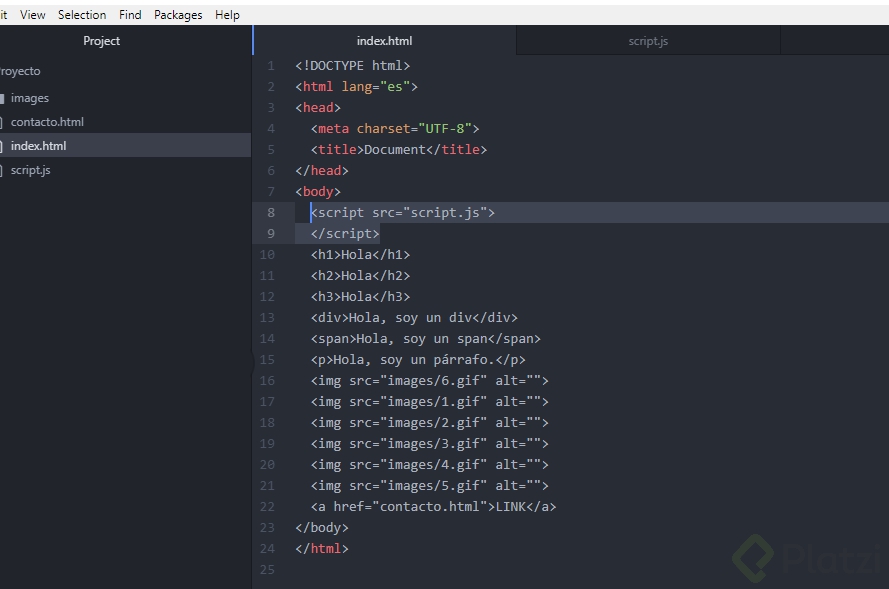
Task: Click the images folder icon
Action: tap(2, 99)
